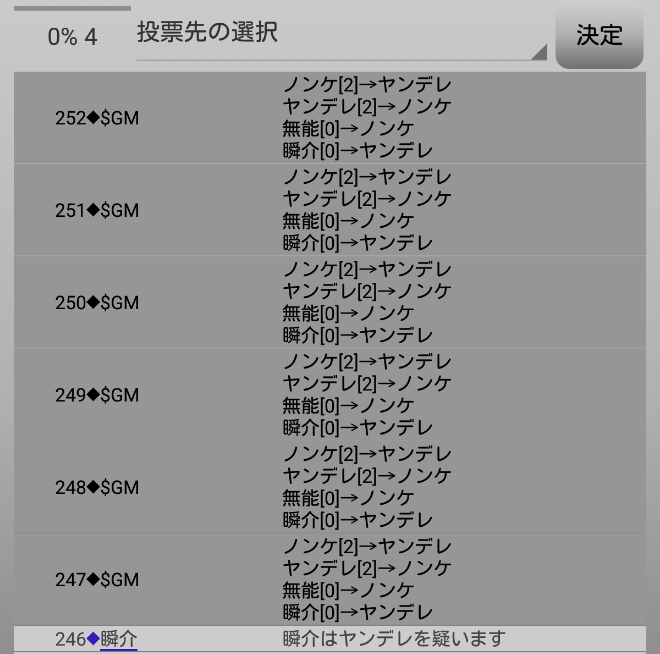Click the 無能[0]→ノンケ line in post 251
660x654 pixels.
point(348,221)
